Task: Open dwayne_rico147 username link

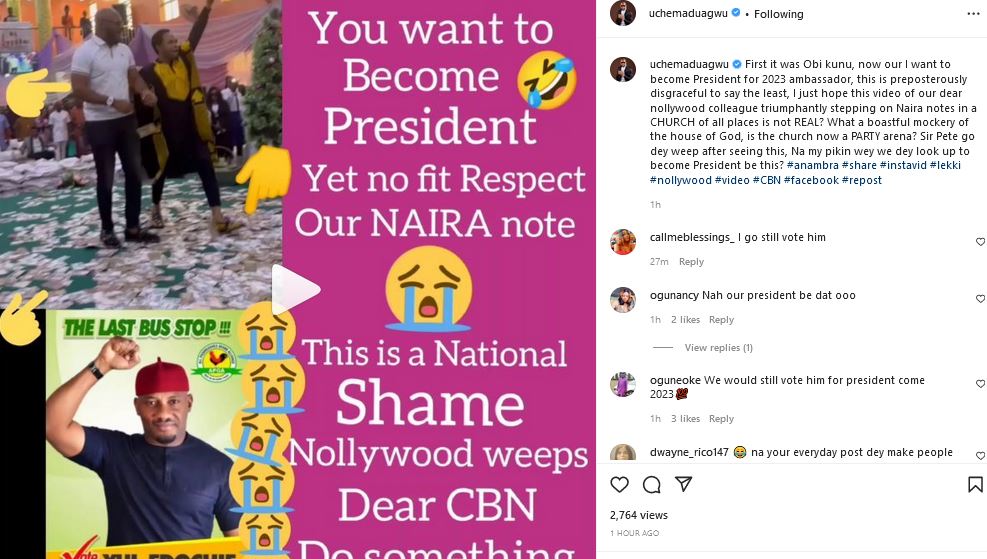Action: pyautogui.click(x=689, y=452)
